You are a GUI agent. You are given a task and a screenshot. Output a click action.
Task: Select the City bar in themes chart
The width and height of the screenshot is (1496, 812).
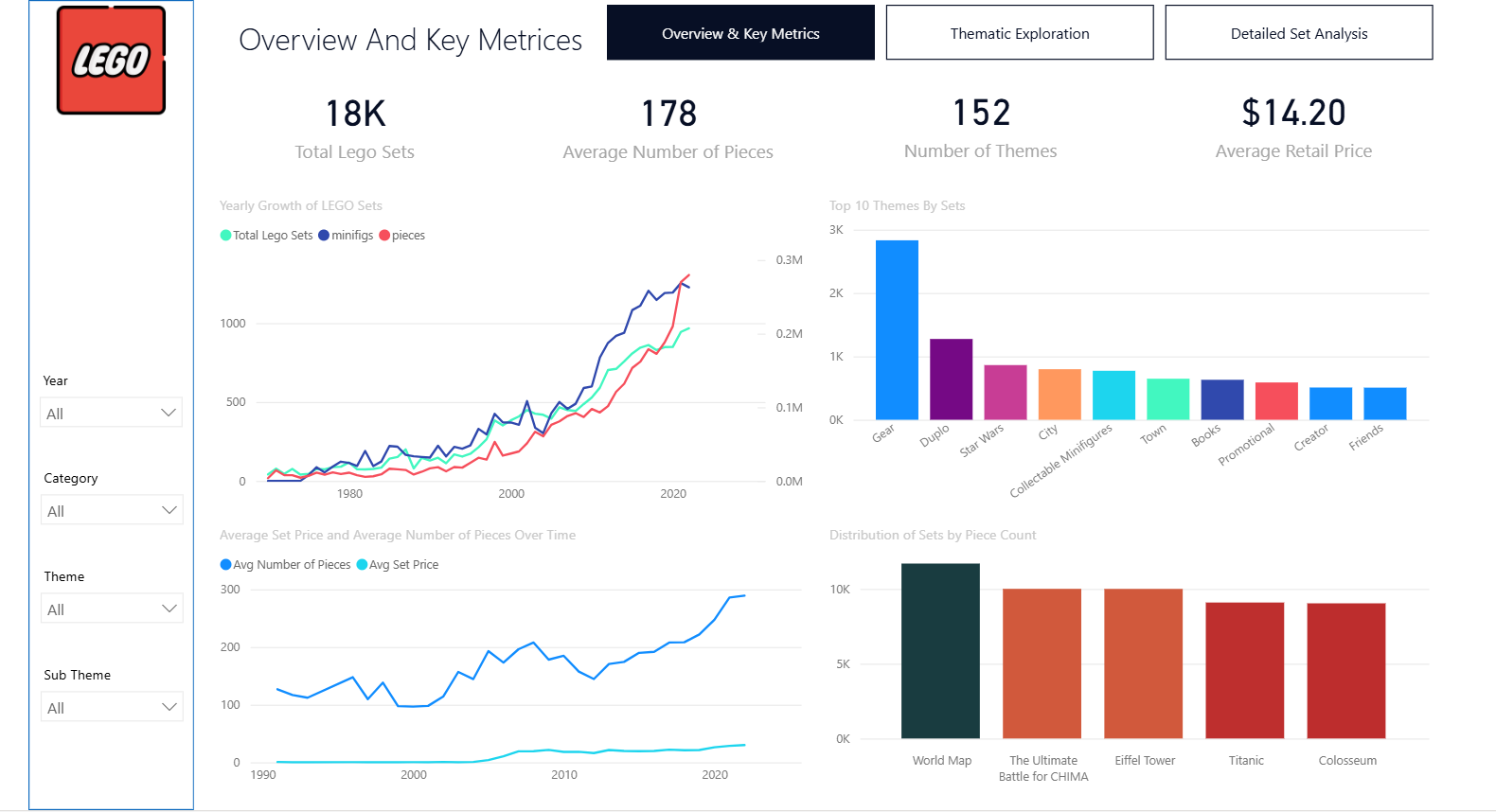[1060, 395]
